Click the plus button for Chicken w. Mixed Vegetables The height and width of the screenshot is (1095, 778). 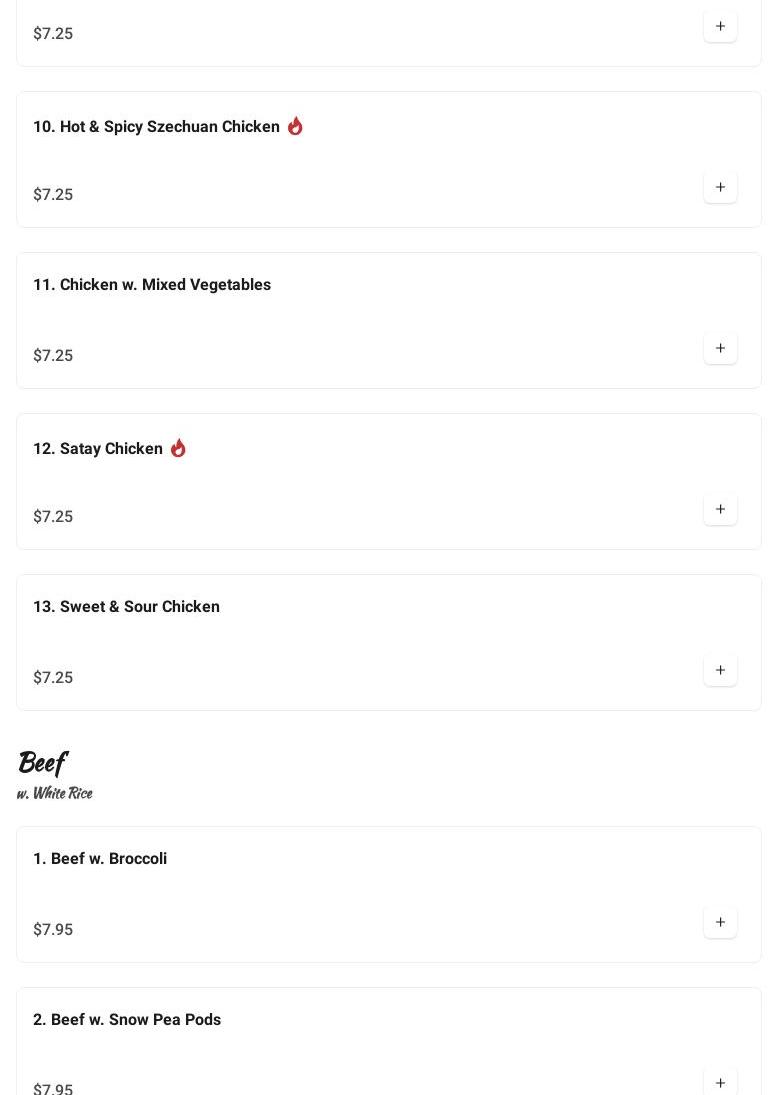pyautogui.click(x=720, y=349)
